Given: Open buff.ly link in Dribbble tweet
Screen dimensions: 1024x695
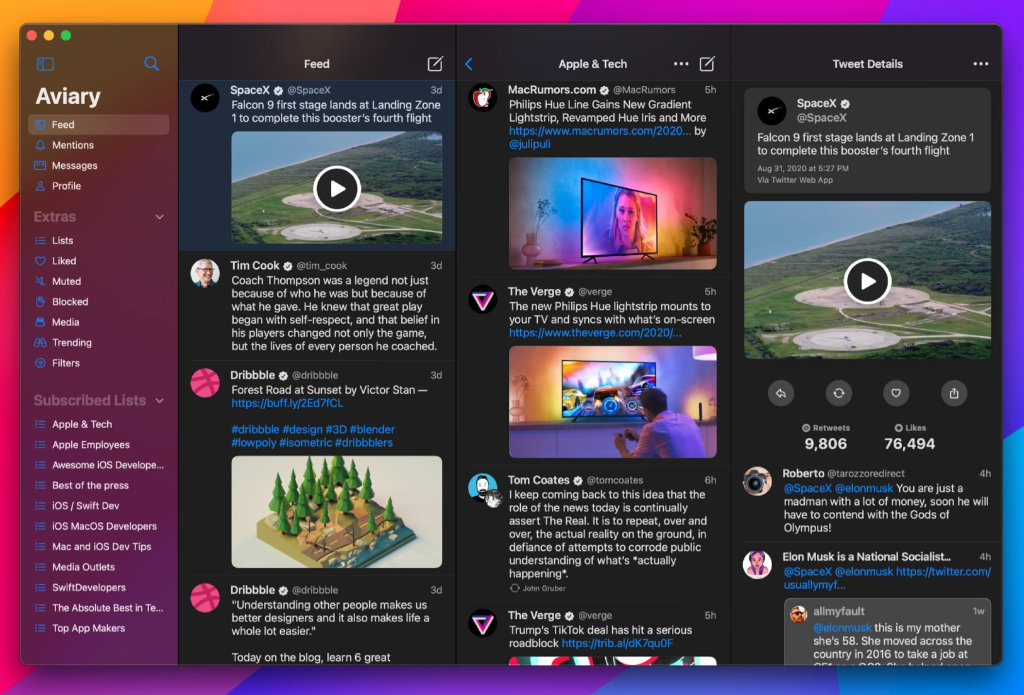Looking at the screenshot, I should [x=287, y=403].
